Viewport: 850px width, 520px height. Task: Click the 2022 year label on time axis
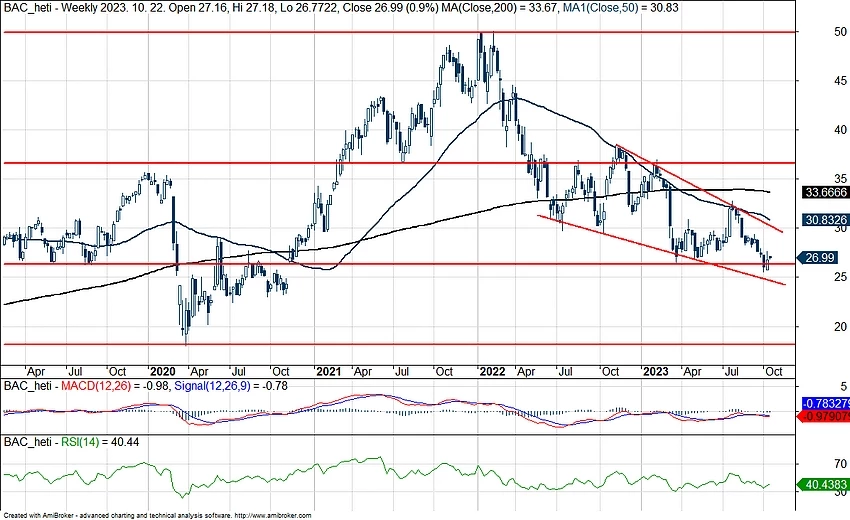(x=493, y=371)
